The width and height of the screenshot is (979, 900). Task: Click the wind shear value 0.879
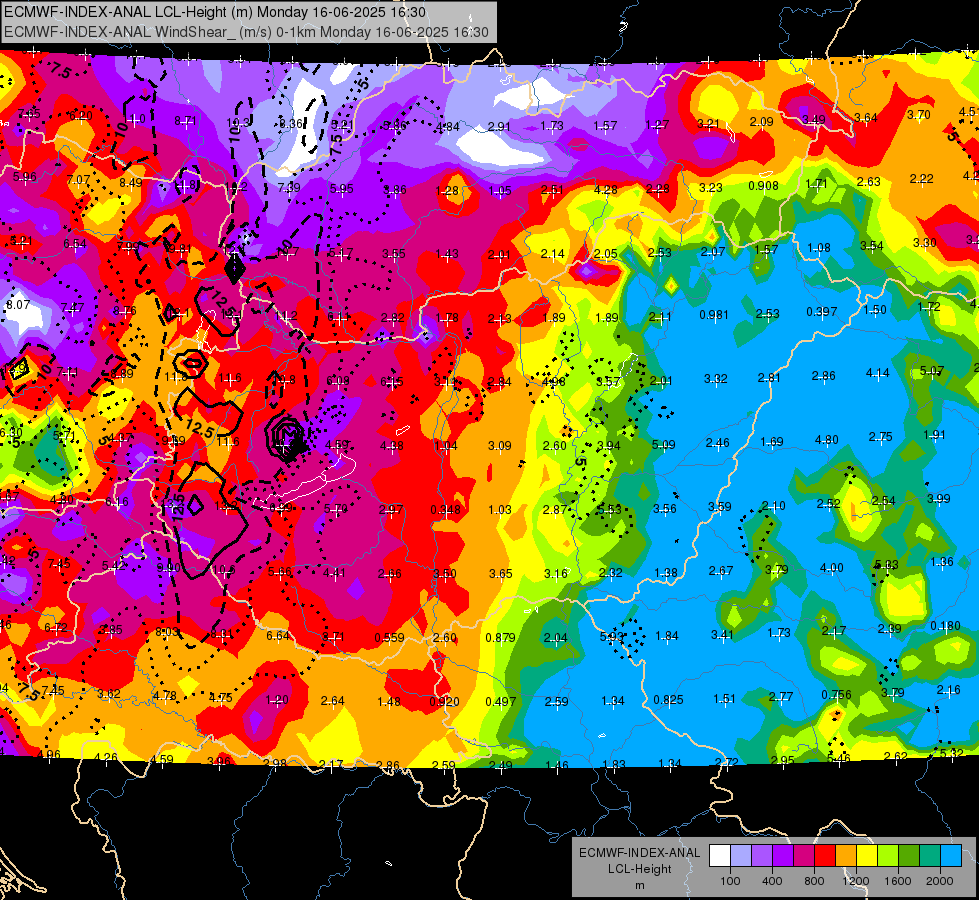(501, 637)
